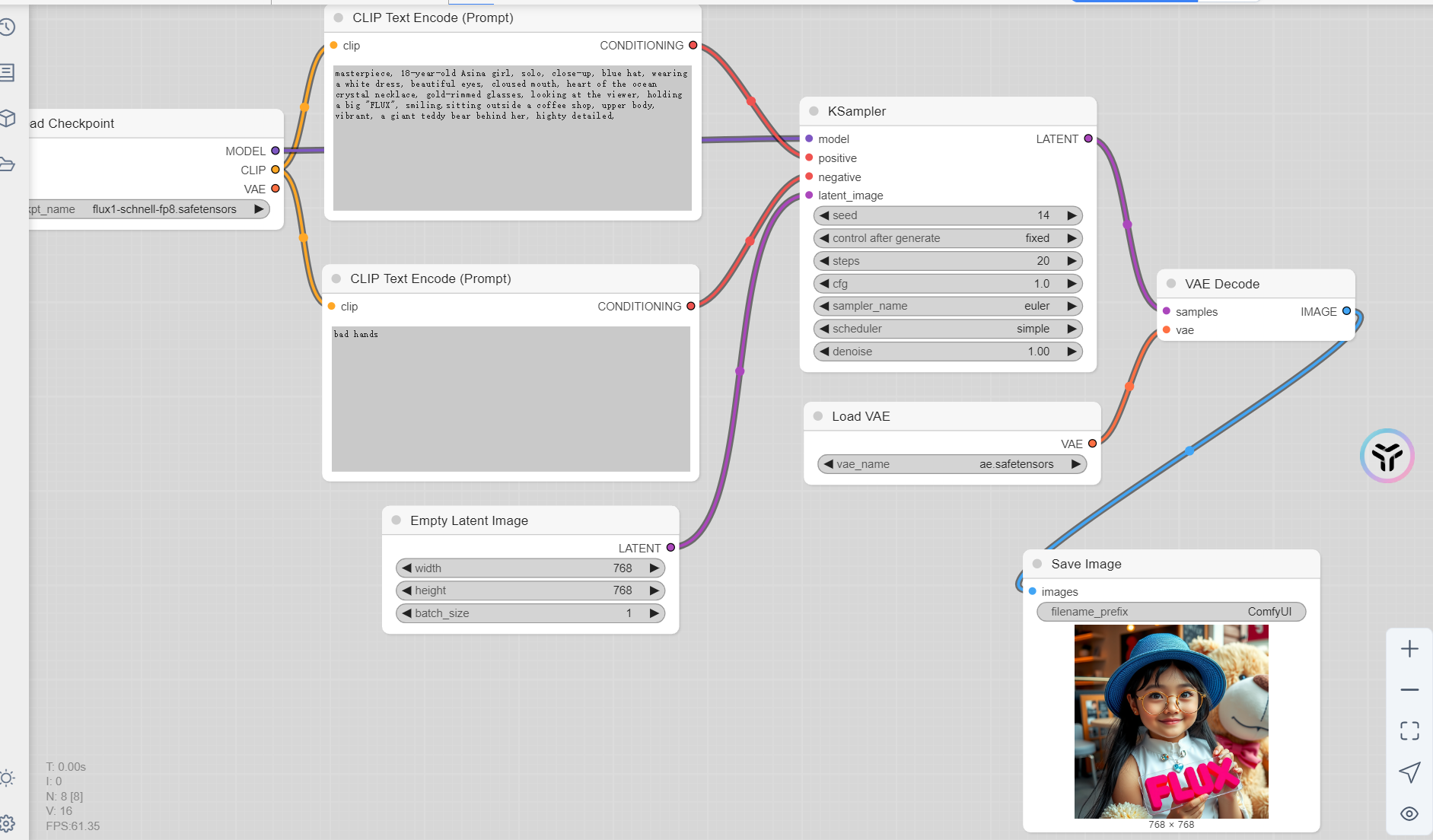Decrease cfg value with left arrow
The image size is (1433, 840).
(x=824, y=284)
